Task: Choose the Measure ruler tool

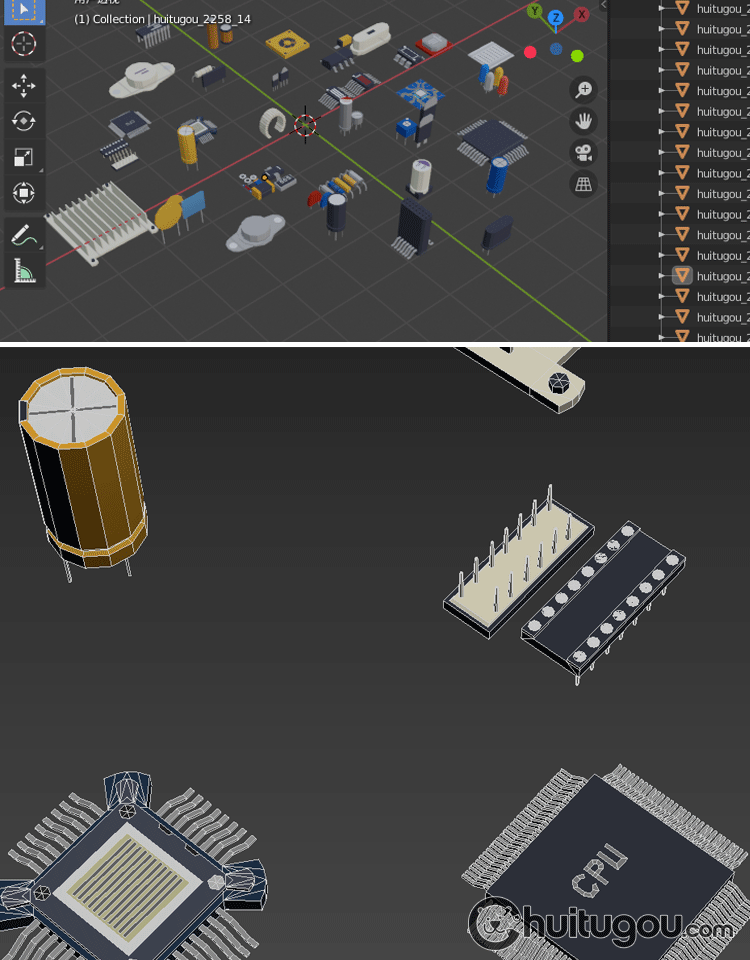Action: coord(23,271)
